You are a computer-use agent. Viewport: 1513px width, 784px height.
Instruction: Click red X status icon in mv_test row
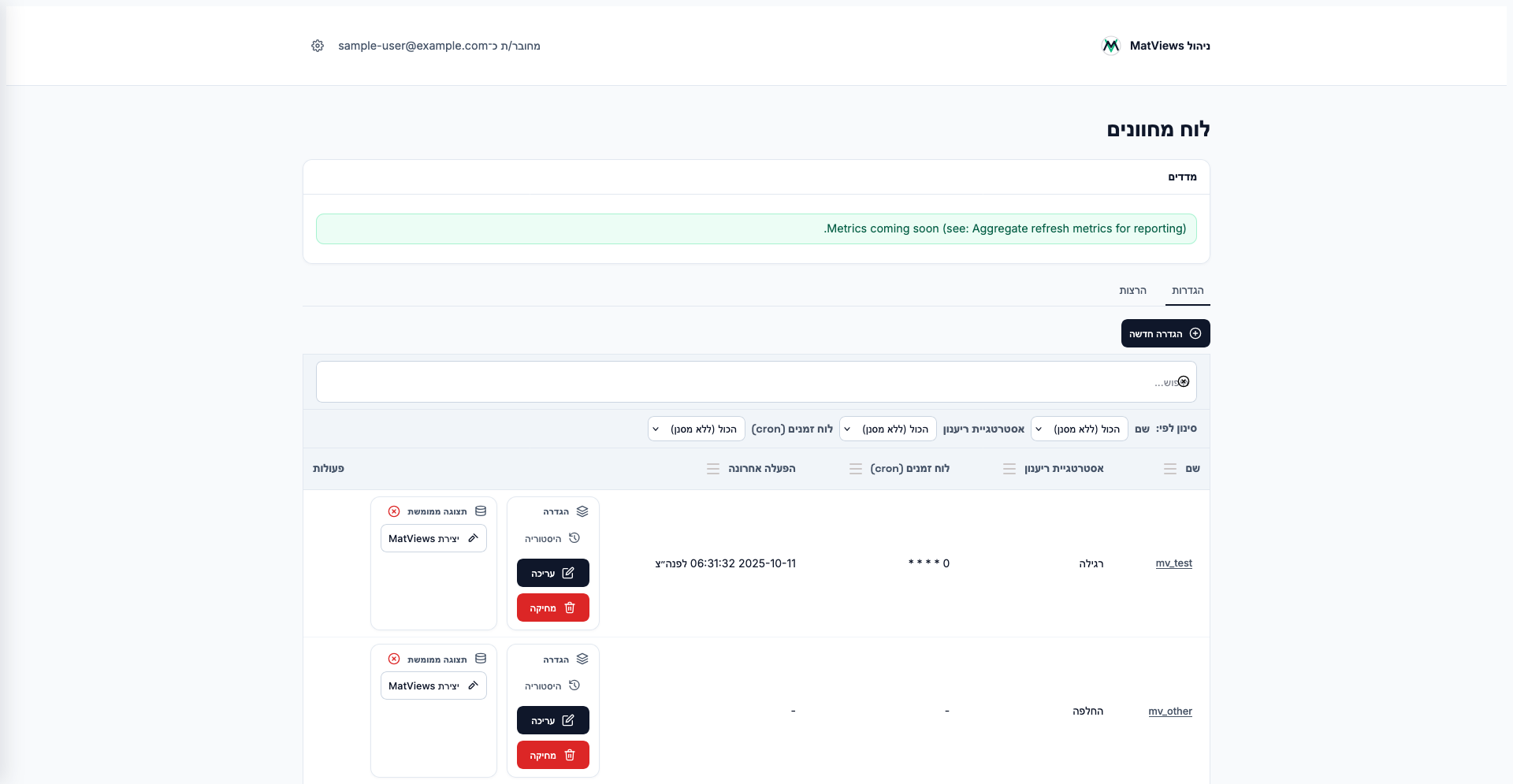tap(394, 511)
